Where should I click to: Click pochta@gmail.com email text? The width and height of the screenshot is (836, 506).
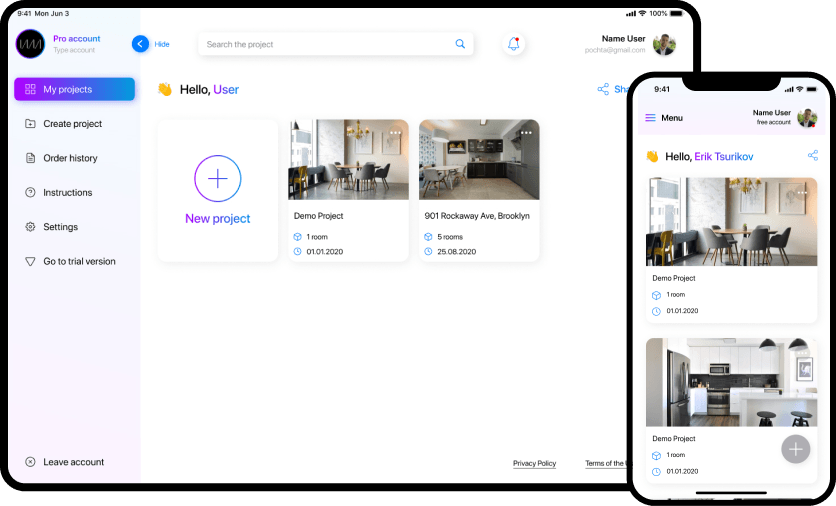(615, 50)
